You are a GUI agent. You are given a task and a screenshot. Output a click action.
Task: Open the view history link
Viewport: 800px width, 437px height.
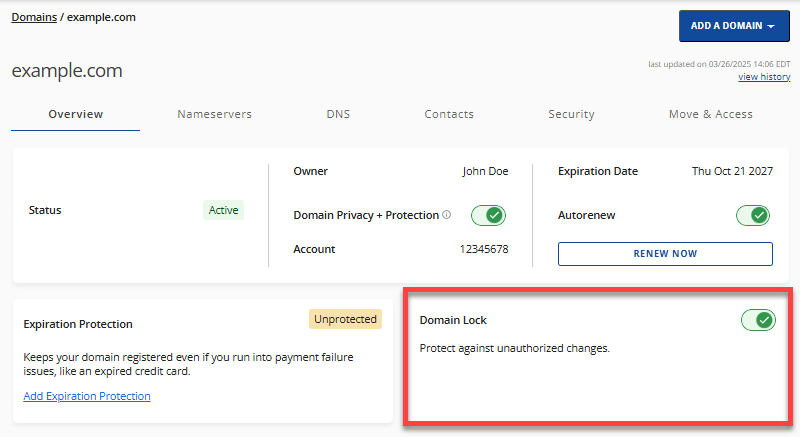pyautogui.click(x=763, y=77)
